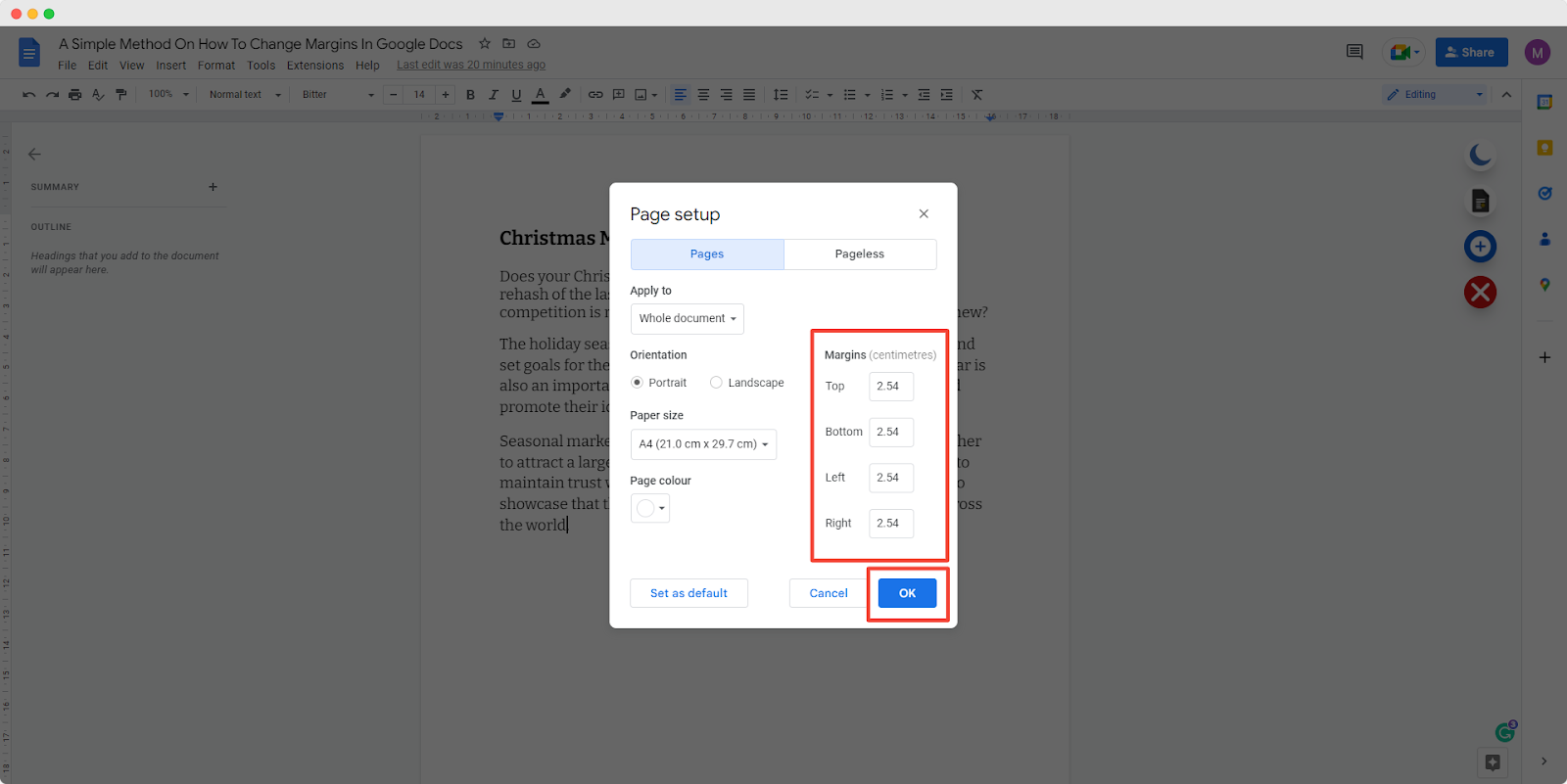Screen dimensions: 1567x784
Task: Switch to the Pageless tab
Action: pos(860,254)
